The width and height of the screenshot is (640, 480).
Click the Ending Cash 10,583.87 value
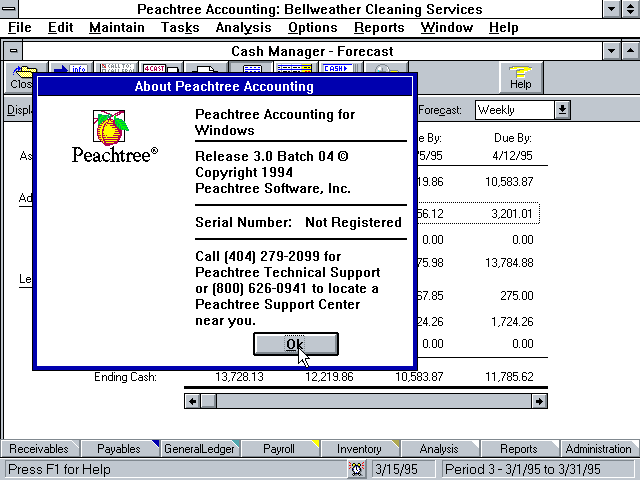(x=419, y=377)
